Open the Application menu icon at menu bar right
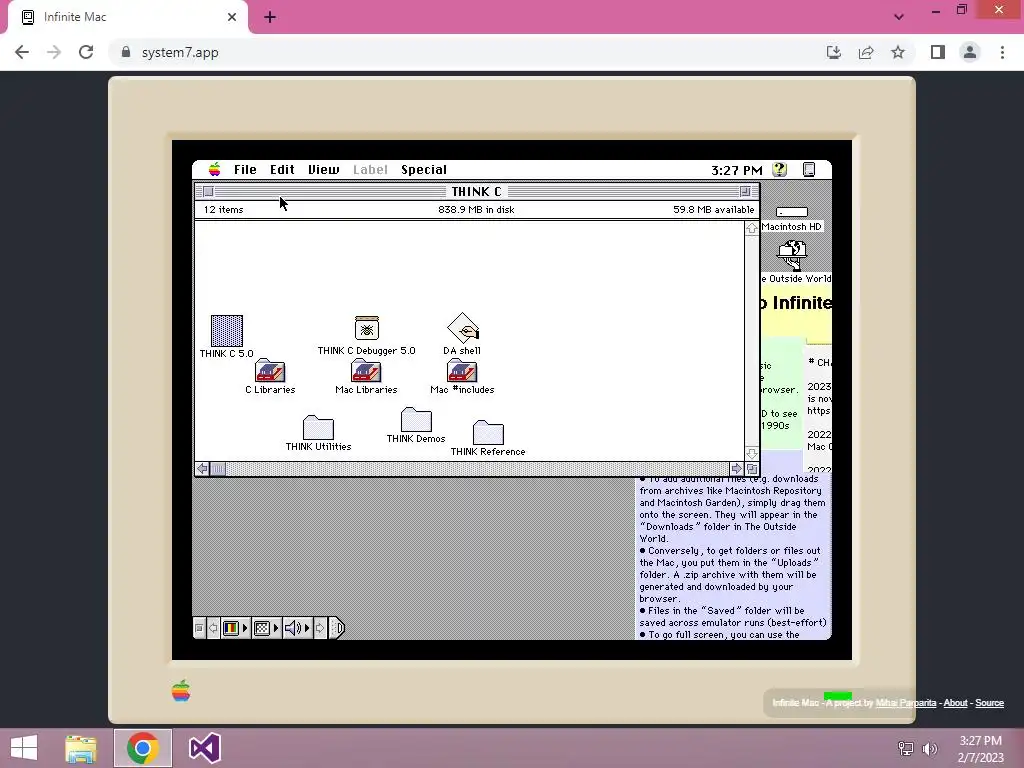Screen dimensions: 1024x768 coord(809,170)
